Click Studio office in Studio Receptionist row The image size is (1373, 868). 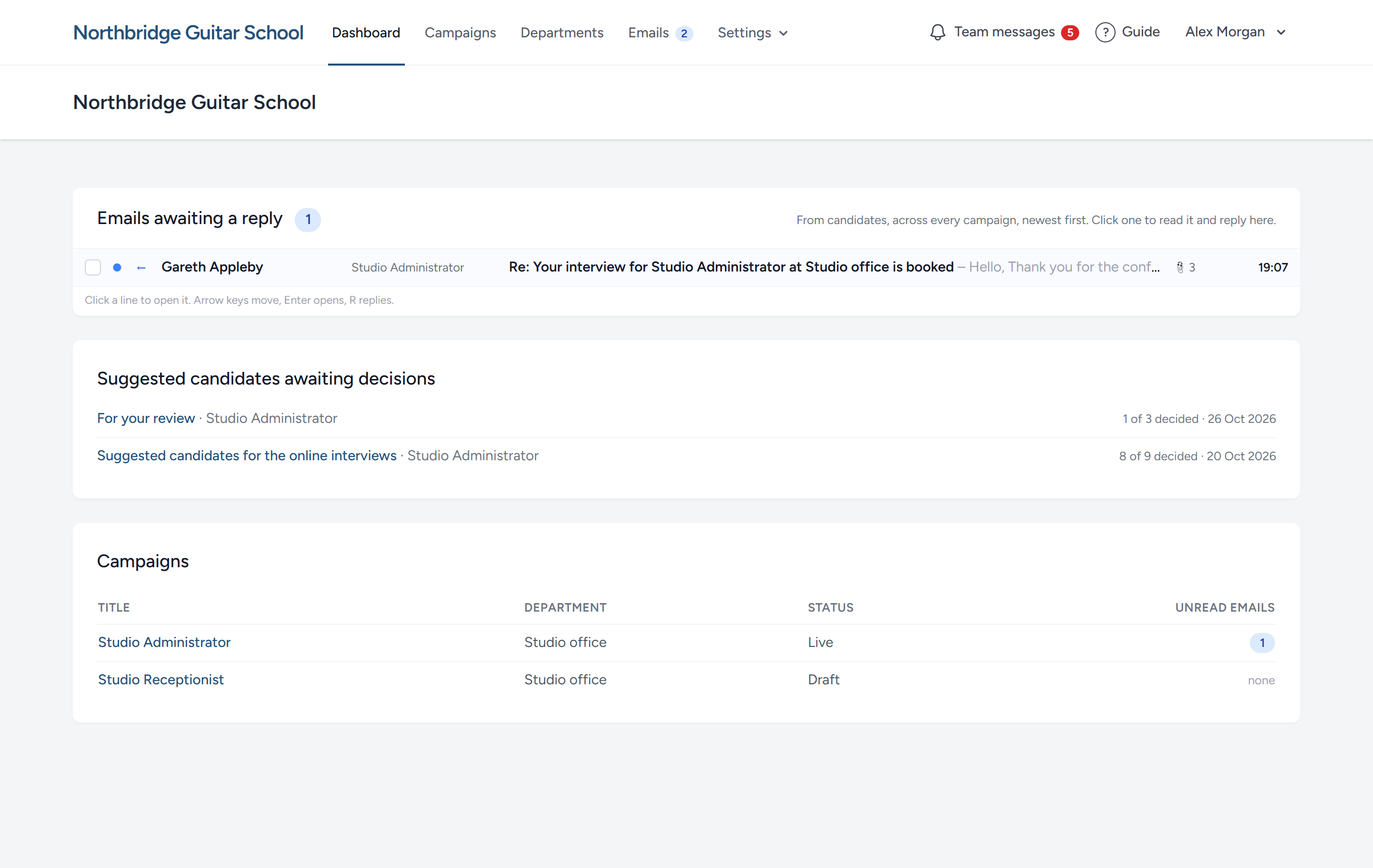pos(565,679)
